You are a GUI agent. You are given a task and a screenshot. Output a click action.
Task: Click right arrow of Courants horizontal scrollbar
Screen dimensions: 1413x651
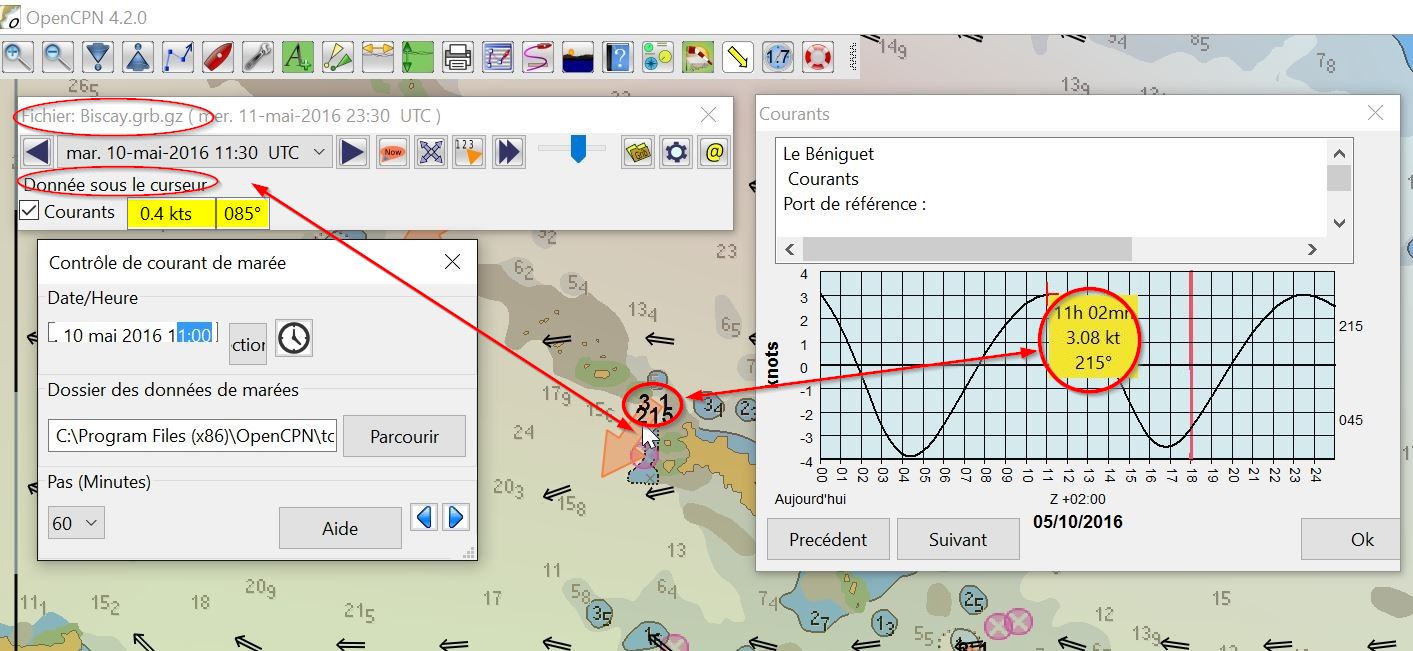[x=1313, y=249]
